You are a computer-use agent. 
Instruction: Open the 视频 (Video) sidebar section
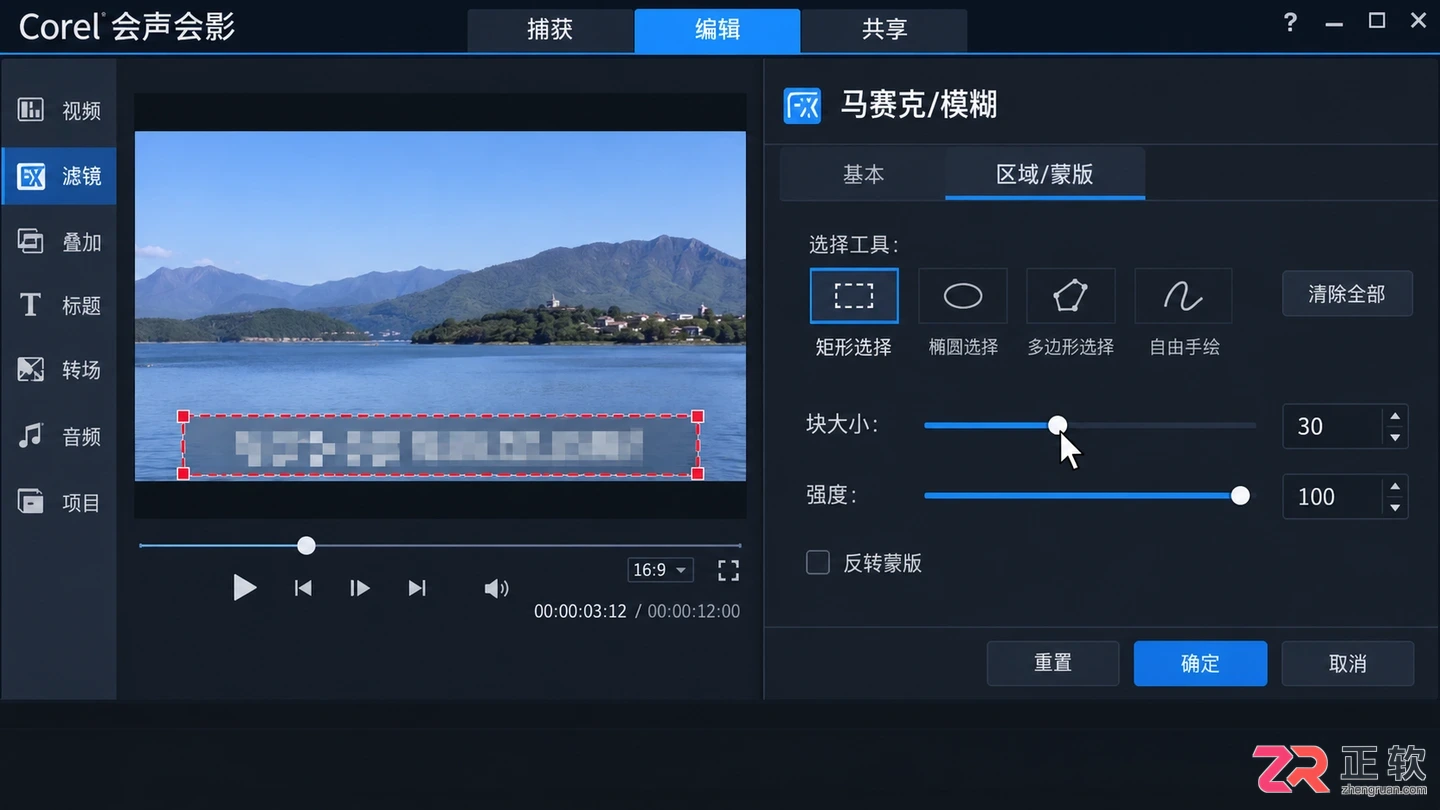[x=59, y=110]
